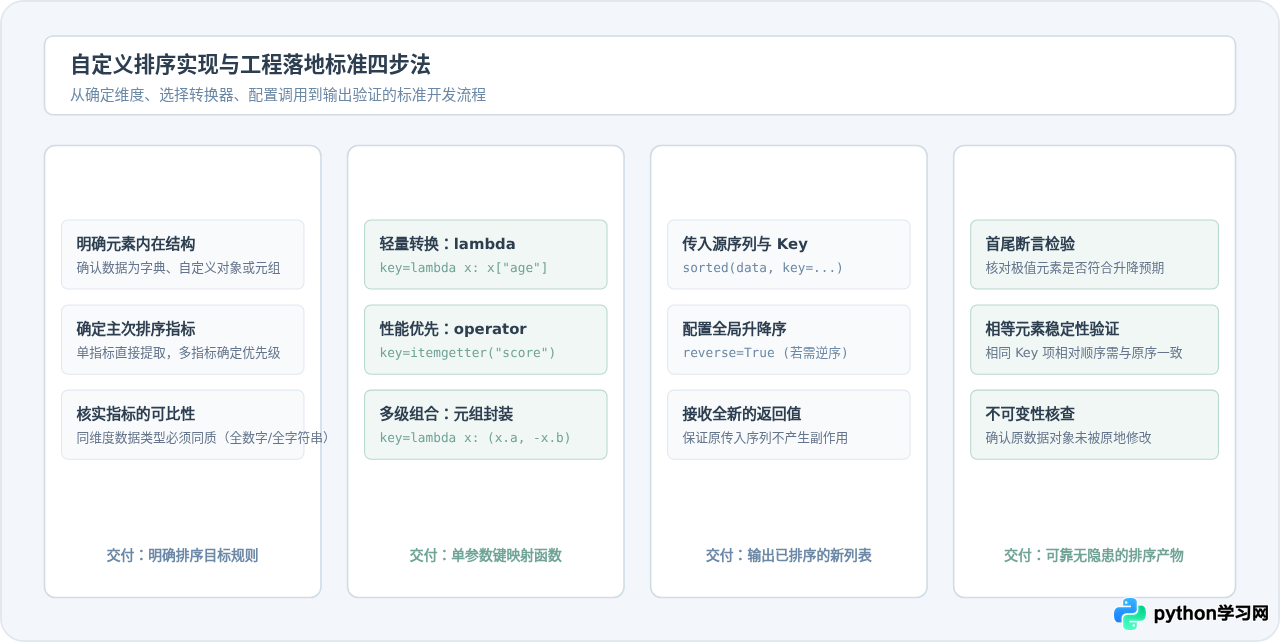The height and width of the screenshot is (642, 1280).
Task: Select the 首尾断言检验 card title
Action: click(1030, 244)
